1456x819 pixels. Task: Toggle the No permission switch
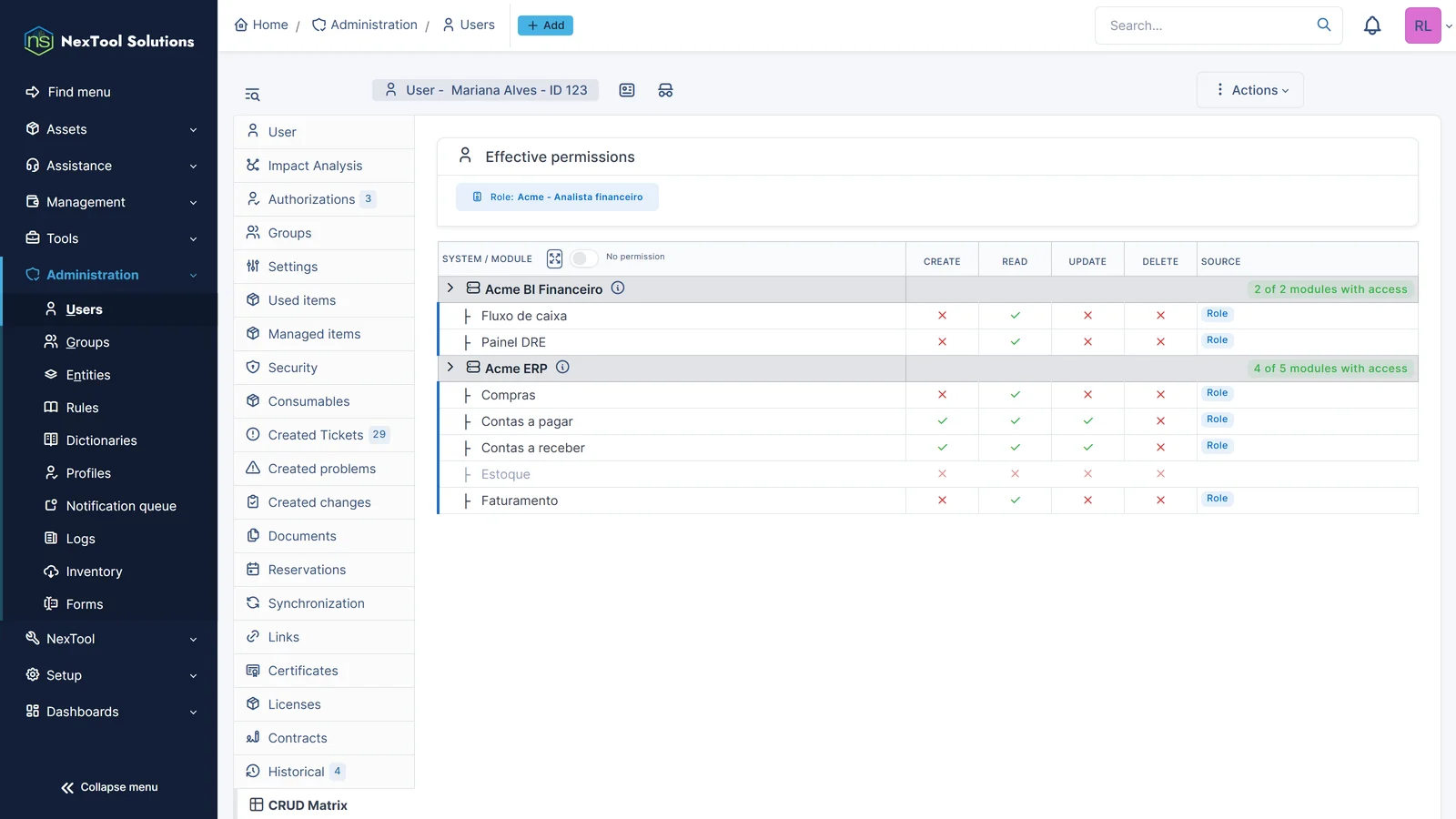tap(584, 258)
